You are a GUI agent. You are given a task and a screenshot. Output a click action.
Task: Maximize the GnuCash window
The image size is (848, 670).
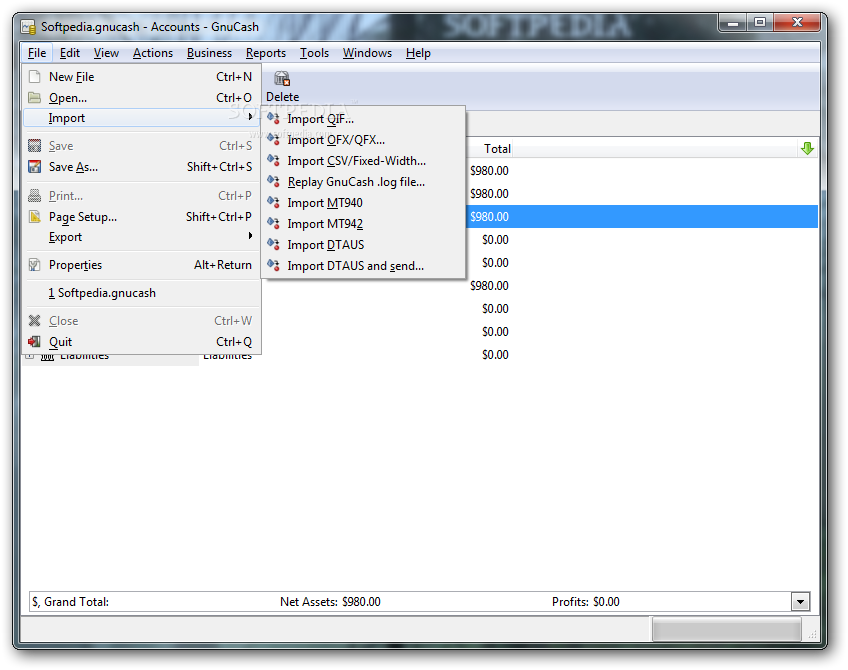click(760, 22)
